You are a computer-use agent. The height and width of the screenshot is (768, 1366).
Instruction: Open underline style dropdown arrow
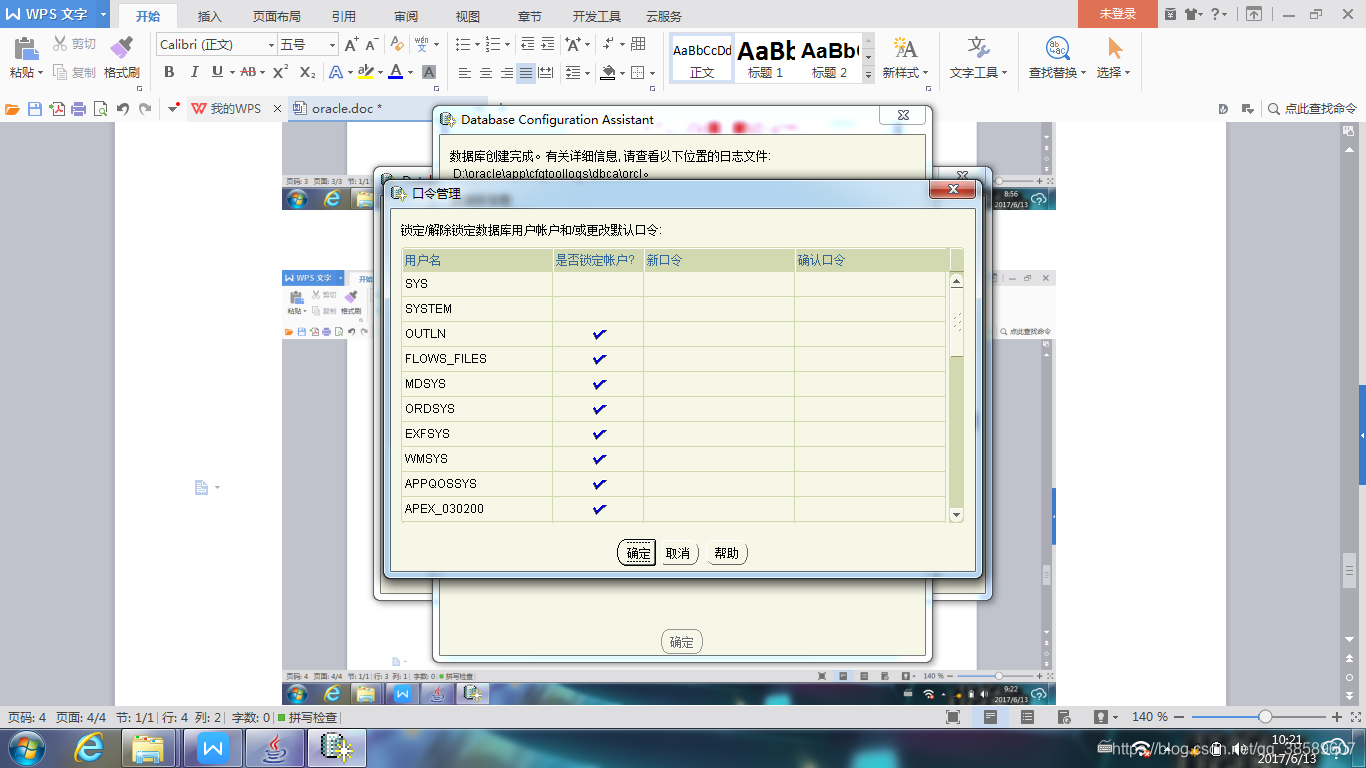point(232,72)
